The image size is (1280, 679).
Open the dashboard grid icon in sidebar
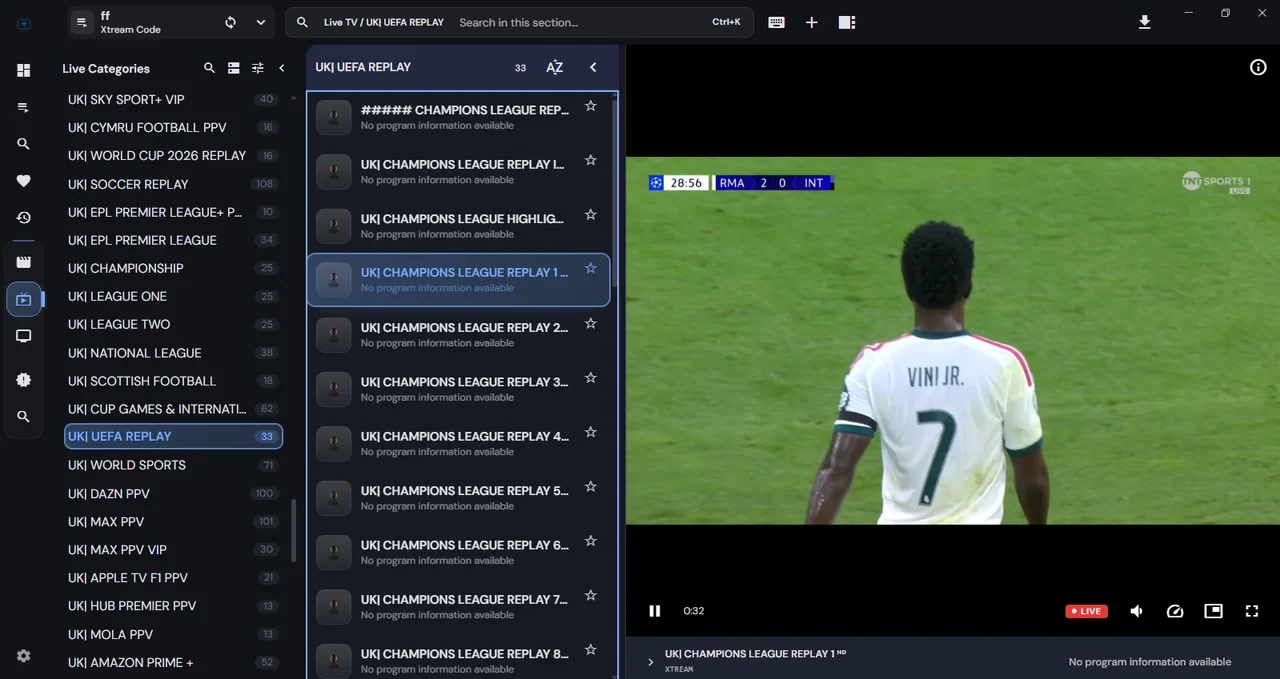(x=24, y=70)
